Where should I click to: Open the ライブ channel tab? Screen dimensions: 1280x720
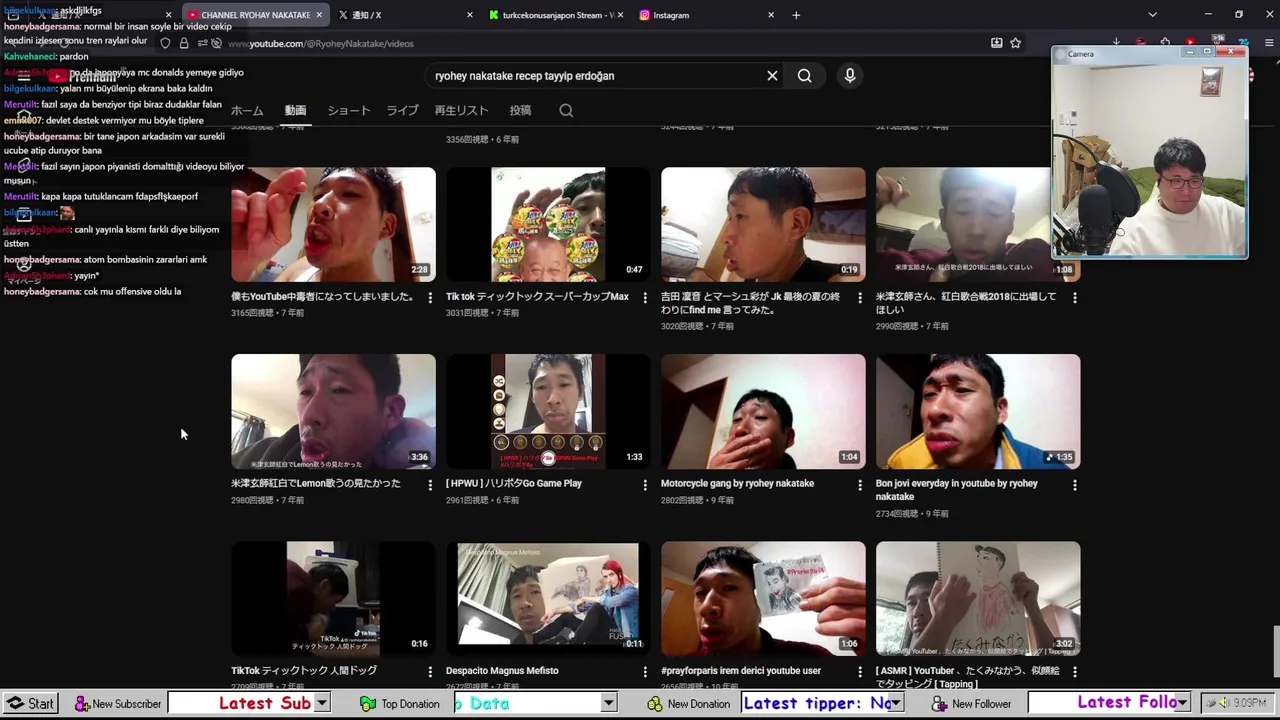(402, 111)
